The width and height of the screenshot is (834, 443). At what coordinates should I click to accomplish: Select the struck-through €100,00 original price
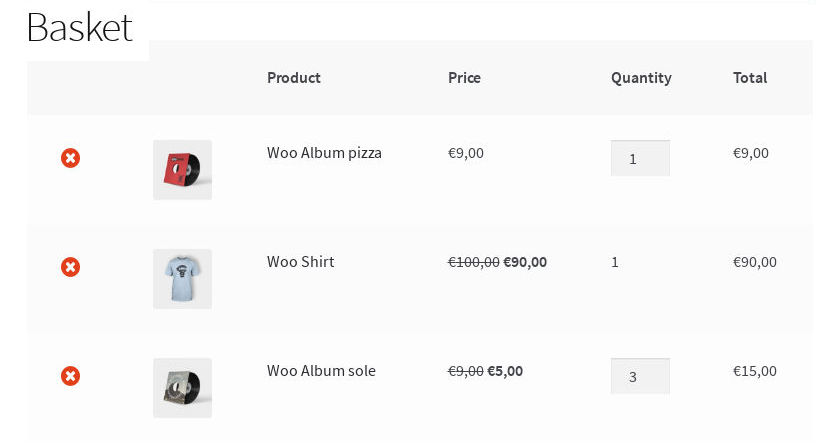click(x=473, y=262)
